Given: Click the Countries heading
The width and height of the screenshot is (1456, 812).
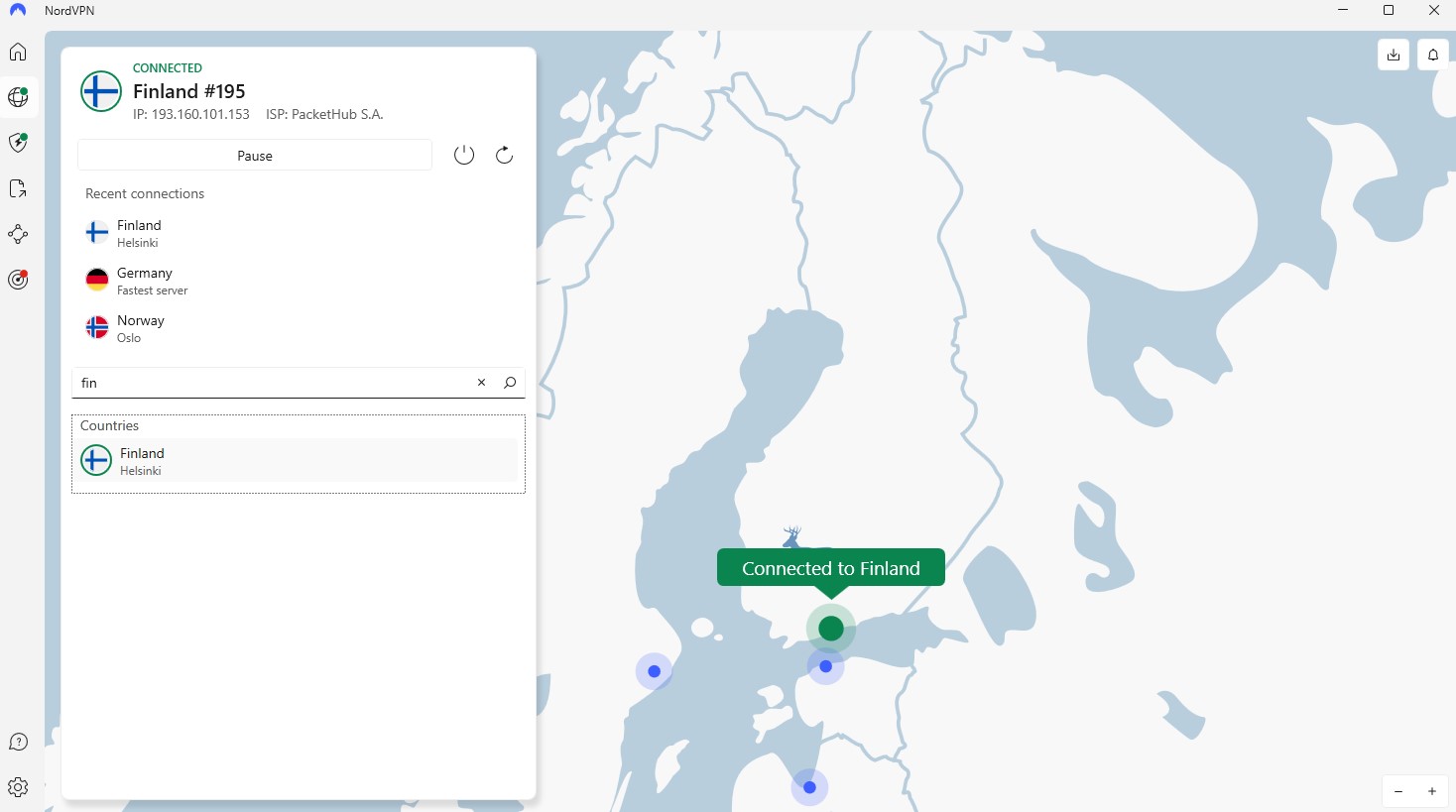Looking at the screenshot, I should tap(109, 425).
